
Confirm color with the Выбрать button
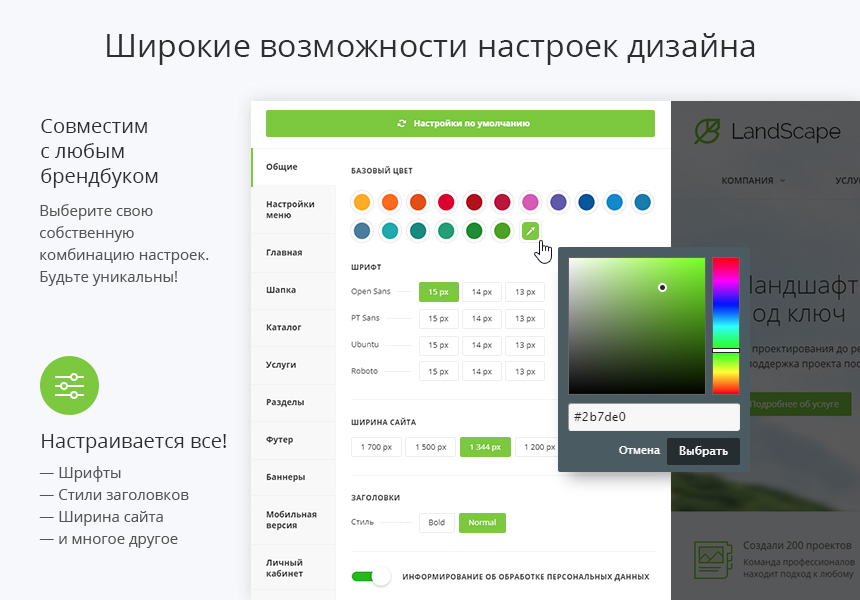703,451
